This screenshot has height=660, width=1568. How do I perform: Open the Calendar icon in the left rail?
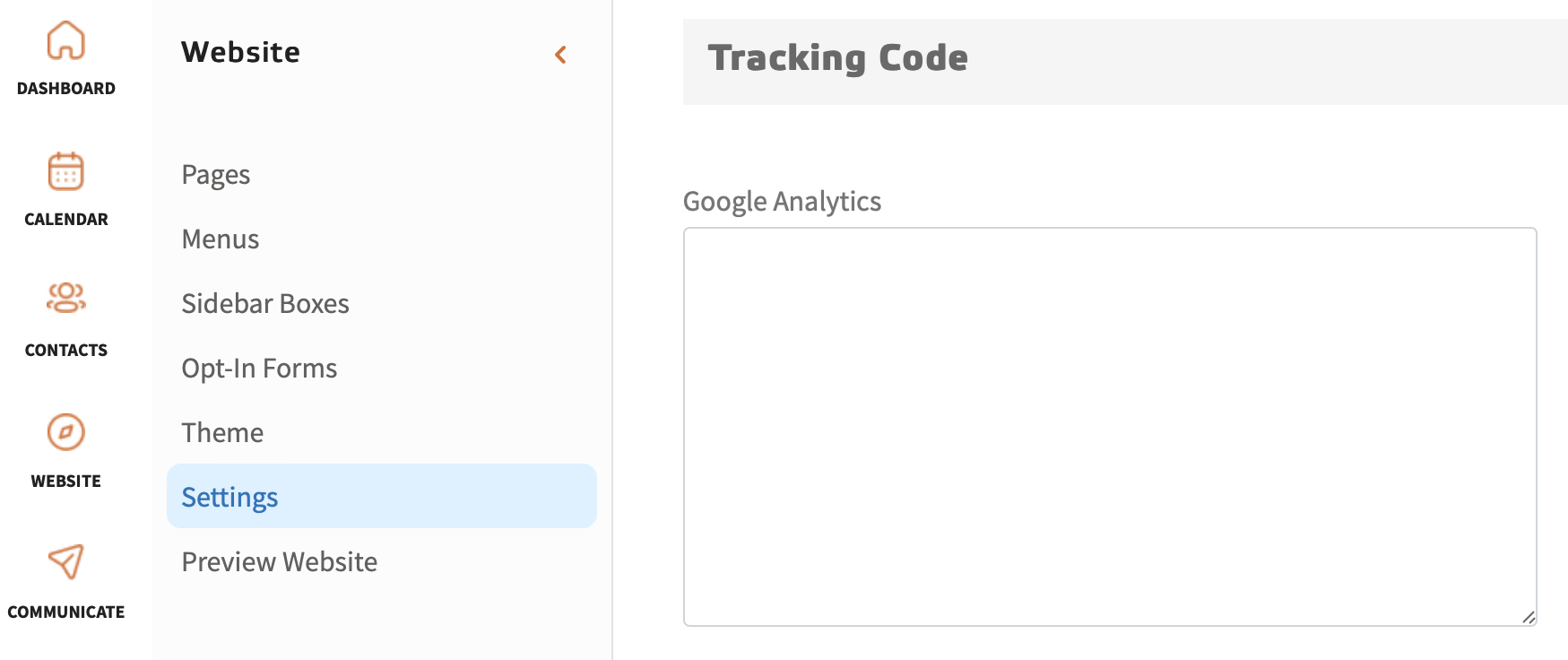(x=65, y=171)
